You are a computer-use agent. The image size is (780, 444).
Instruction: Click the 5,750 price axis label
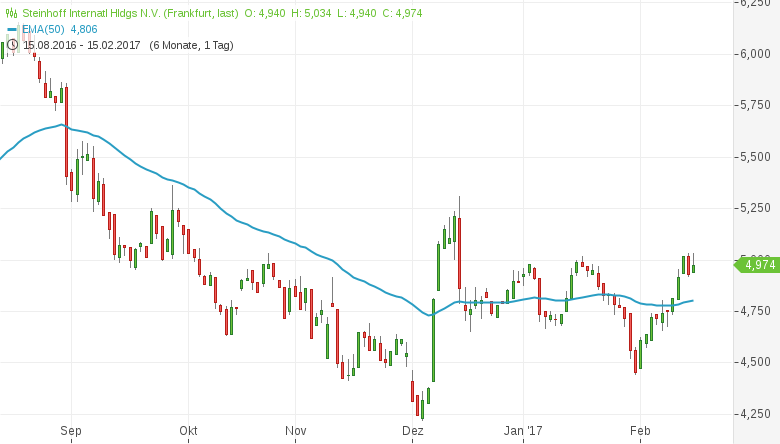756,105
